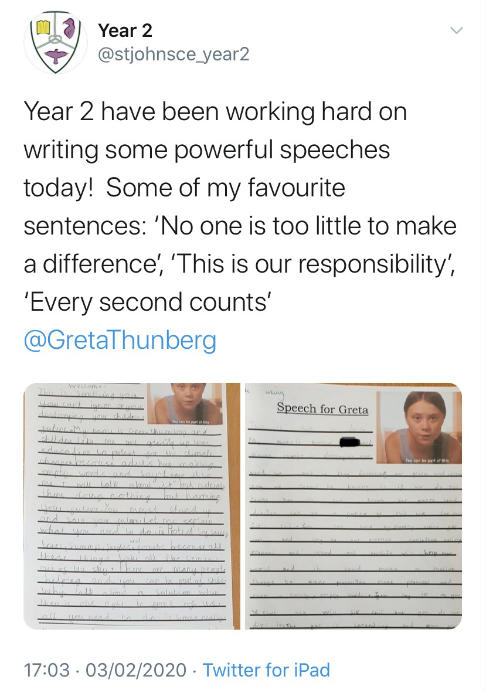
Task: Click the Greta portrait in left photo
Action: 184,404
